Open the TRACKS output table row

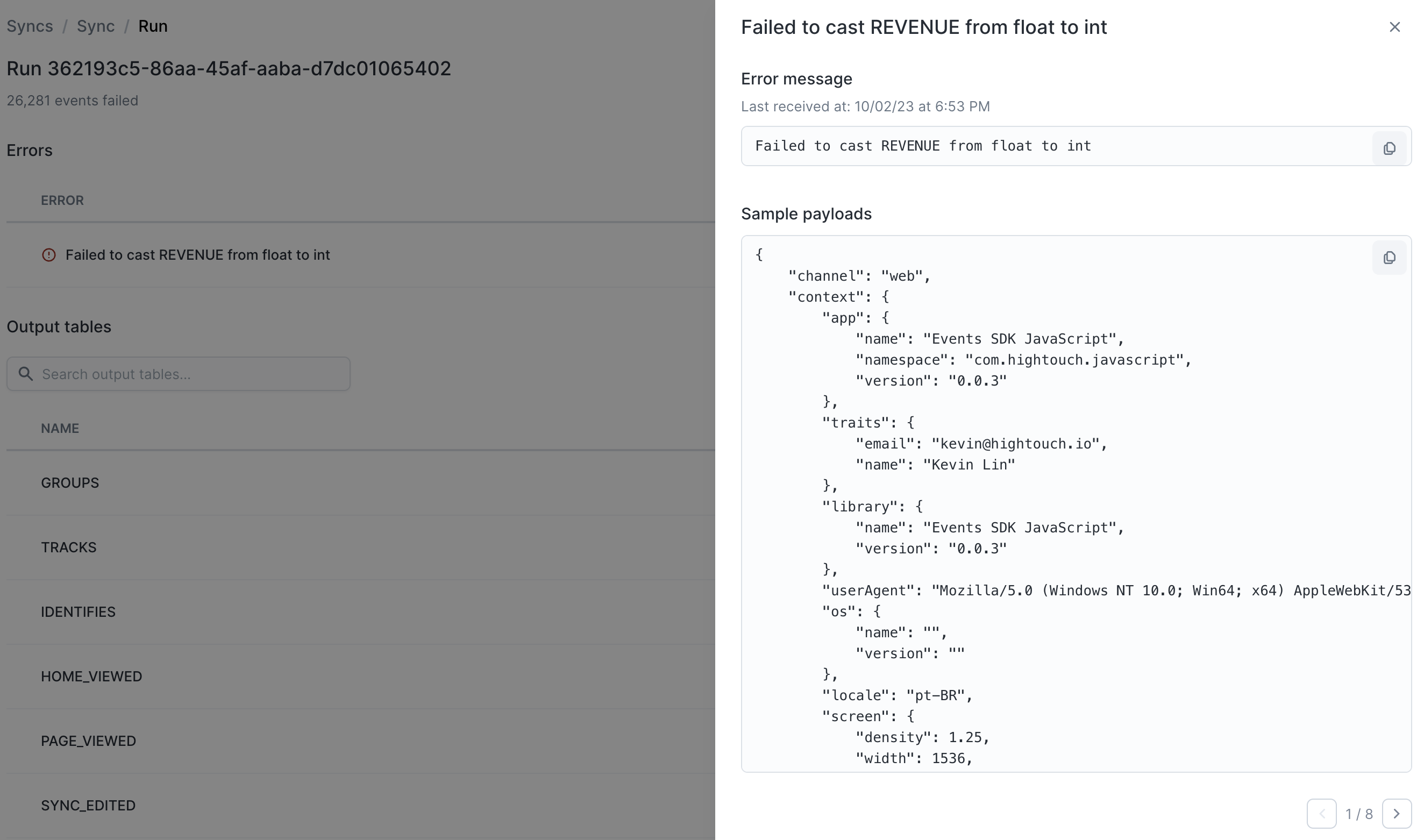pyautogui.click(x=69, y=547)
